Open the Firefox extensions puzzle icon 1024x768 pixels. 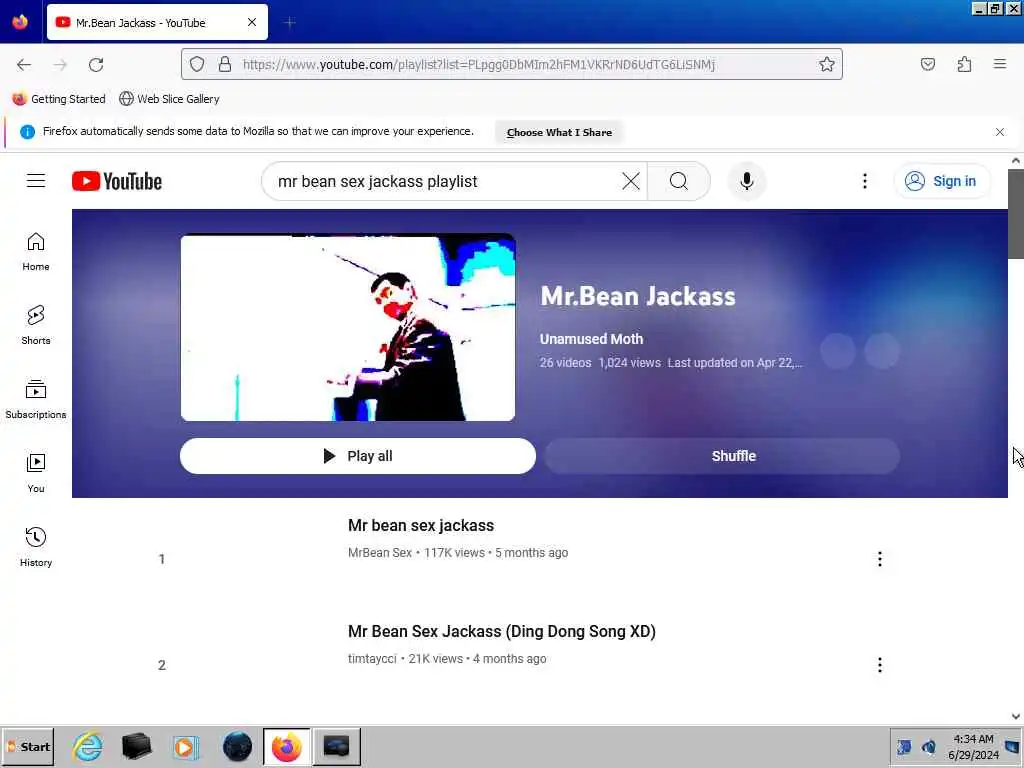(965, 64)
